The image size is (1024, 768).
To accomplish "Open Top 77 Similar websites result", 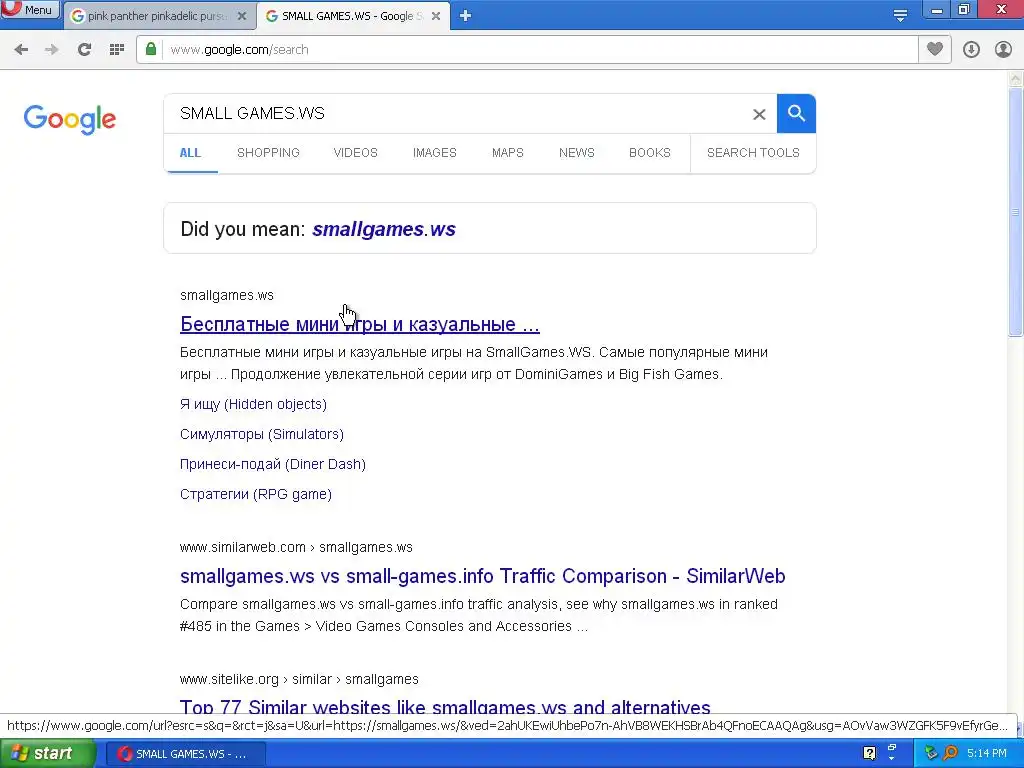I will pyautogui.click(x=445, y=707).
